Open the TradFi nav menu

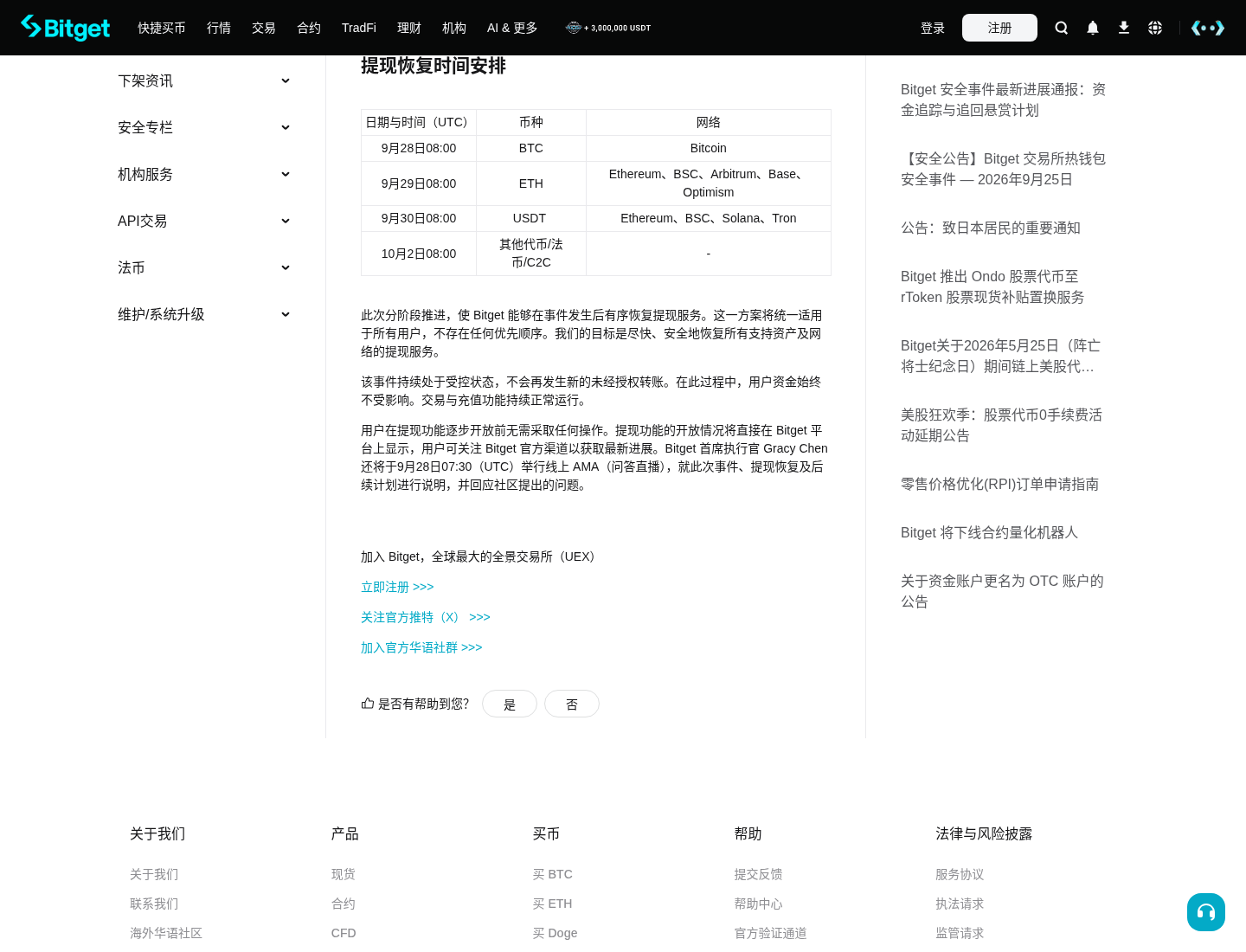tap(359, 28)
